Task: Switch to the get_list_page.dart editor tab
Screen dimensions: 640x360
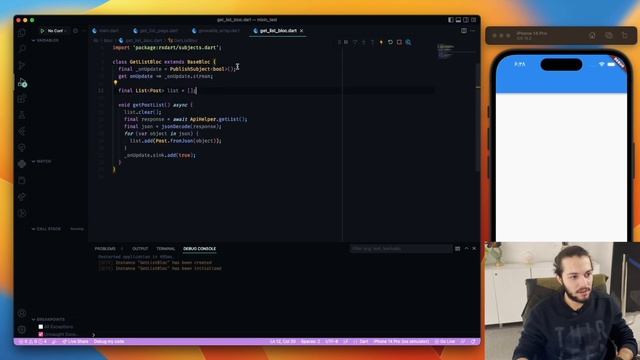Action: pyautogui.click(x=156, y=31)
